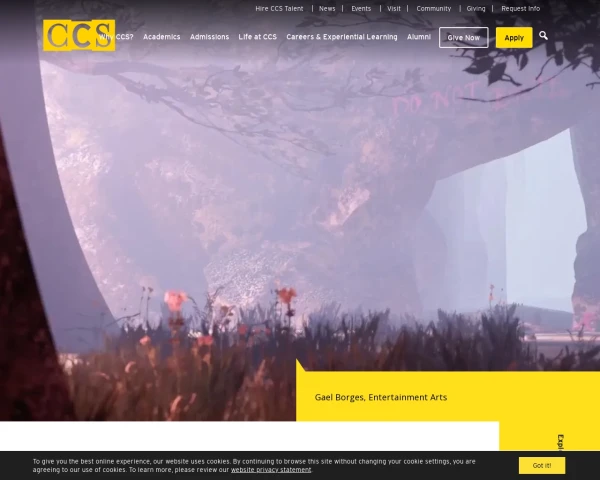Open Life at CCS menu
The width and height of the screenshot is (600, 480).
(x=258, y=37)
